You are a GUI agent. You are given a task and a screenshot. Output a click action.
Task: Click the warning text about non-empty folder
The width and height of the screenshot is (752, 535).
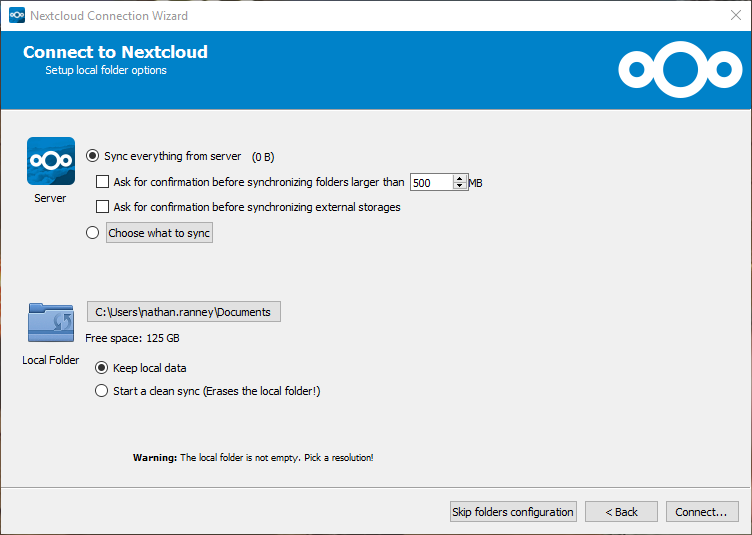[253, 457]
